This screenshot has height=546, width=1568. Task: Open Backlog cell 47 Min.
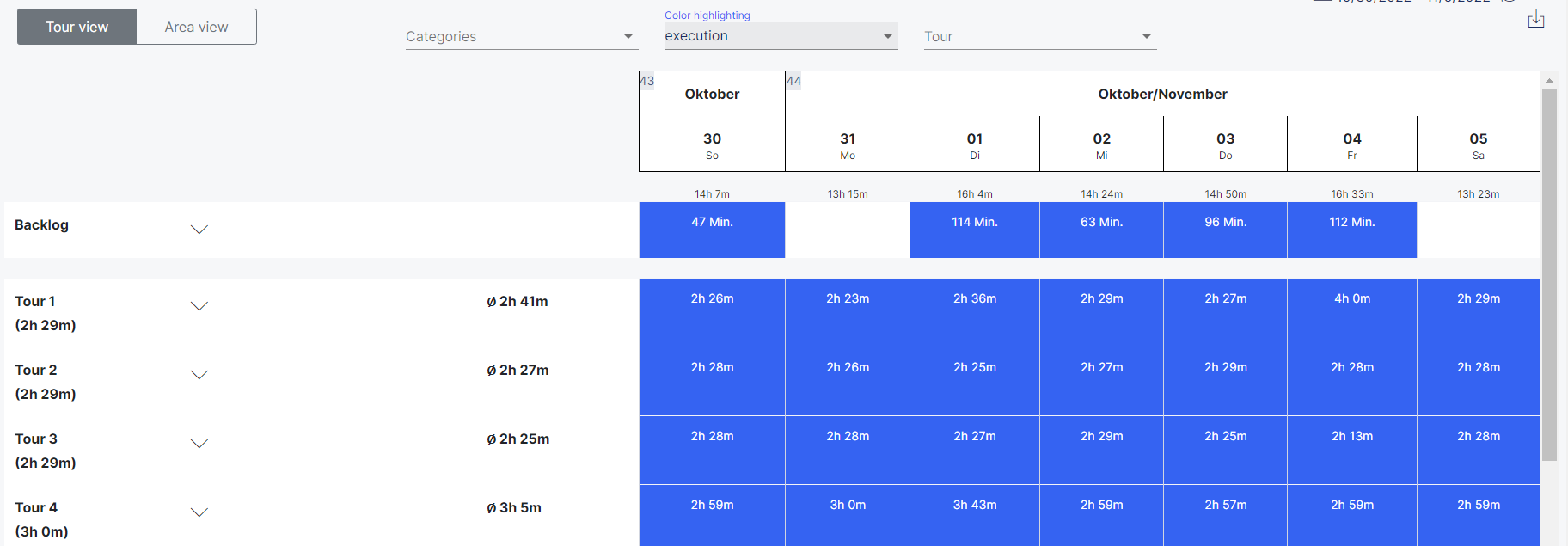click(x=712, y=230)
